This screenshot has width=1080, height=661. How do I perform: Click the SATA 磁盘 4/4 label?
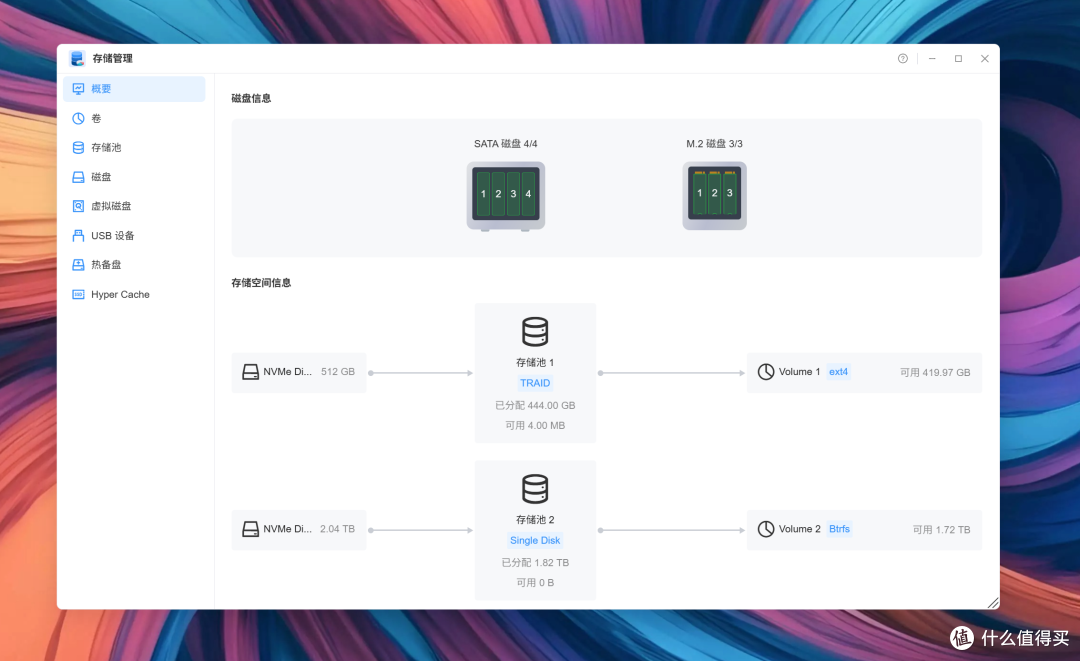pyautogui.click(x=506, y=144)
